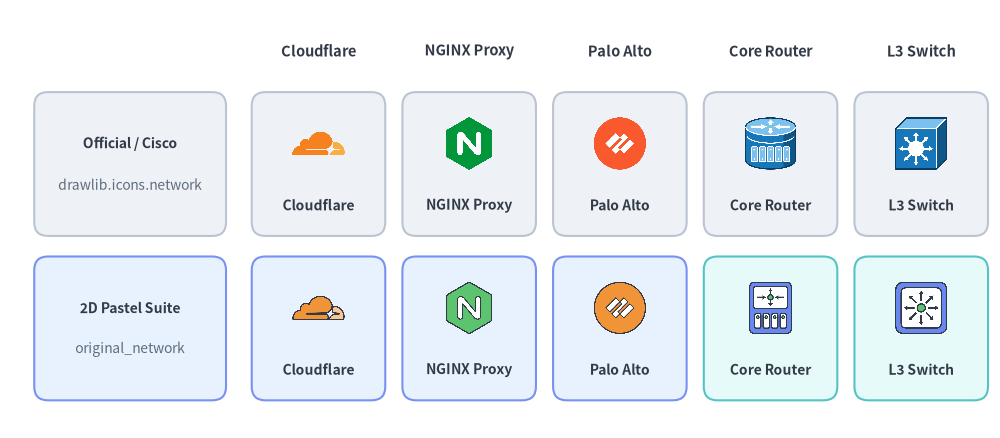This screenshot has width=1000, height=438.
Task: Click the L3 Switch column header text
Action: coord(921,51)
